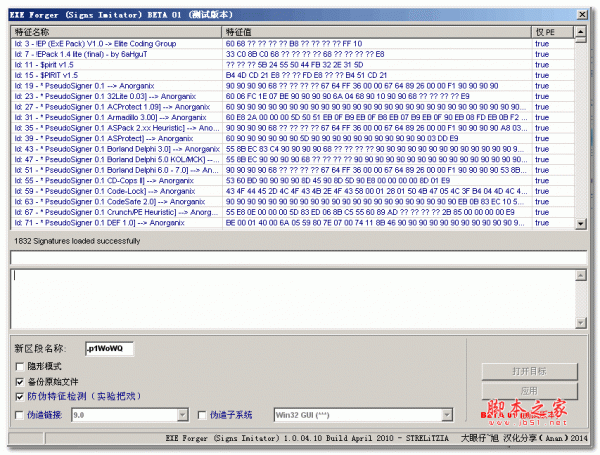Select row Id: 43 PseudoSigner Borland Delphi 3.0

pyautogui.click(x=293, y=149)
